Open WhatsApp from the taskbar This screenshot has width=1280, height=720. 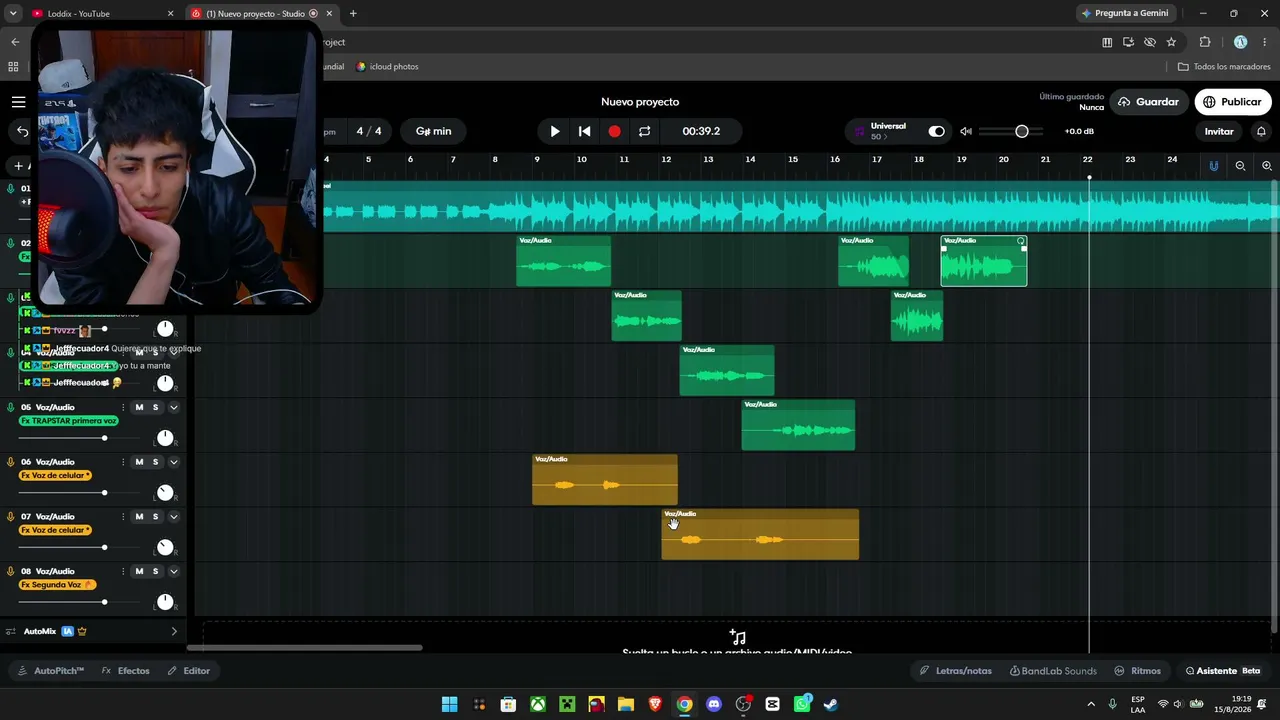pyautogui.click(x=802, y=704)
